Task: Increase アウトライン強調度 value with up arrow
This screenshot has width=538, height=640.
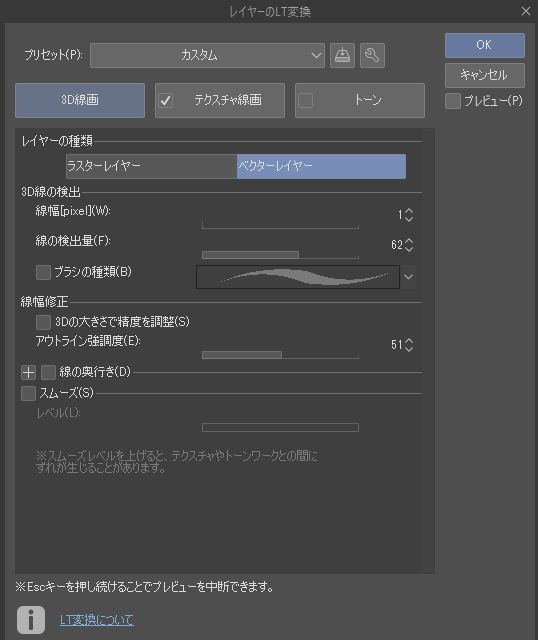Action: tap(409, 341)
